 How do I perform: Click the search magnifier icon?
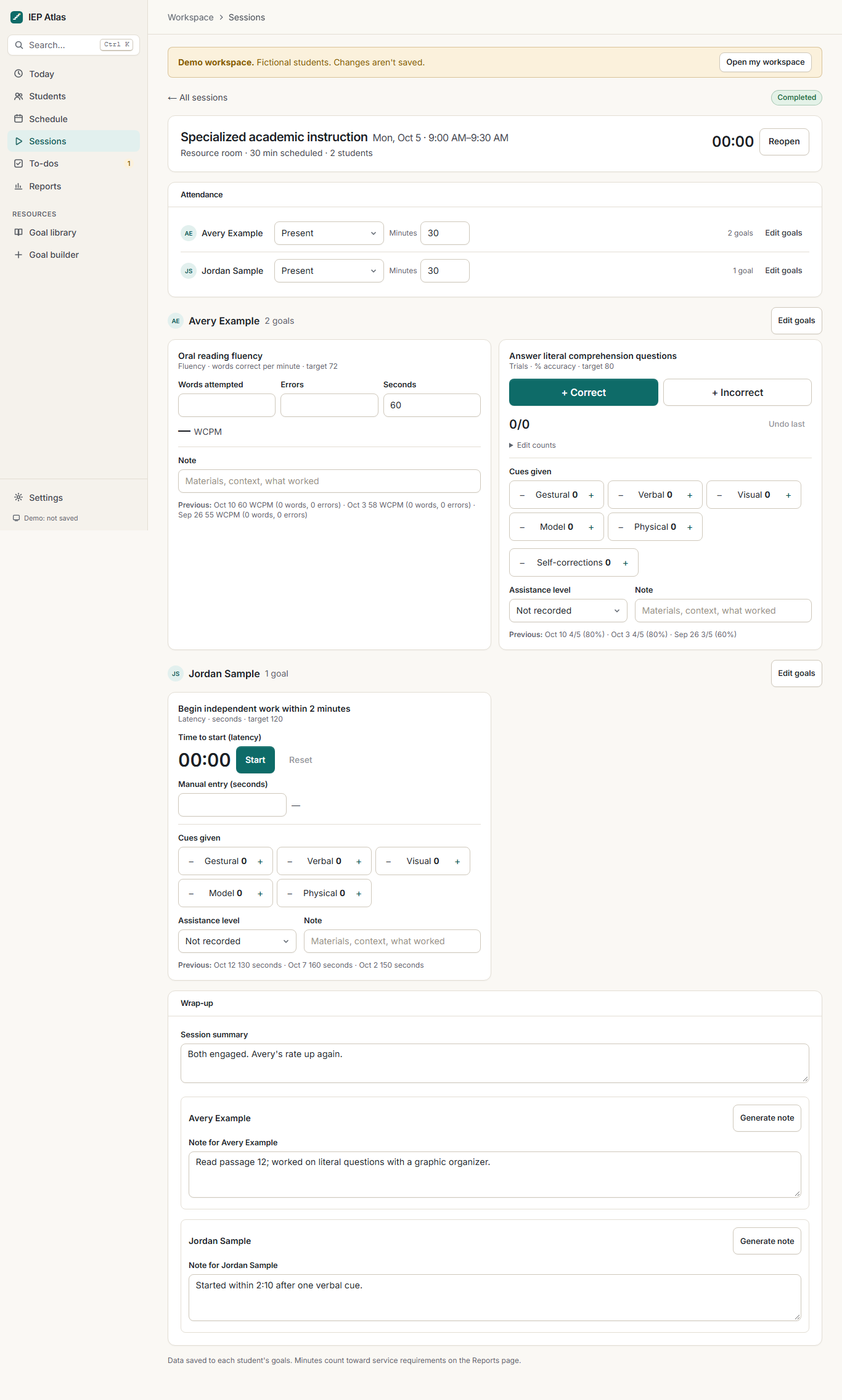[19, 45]
